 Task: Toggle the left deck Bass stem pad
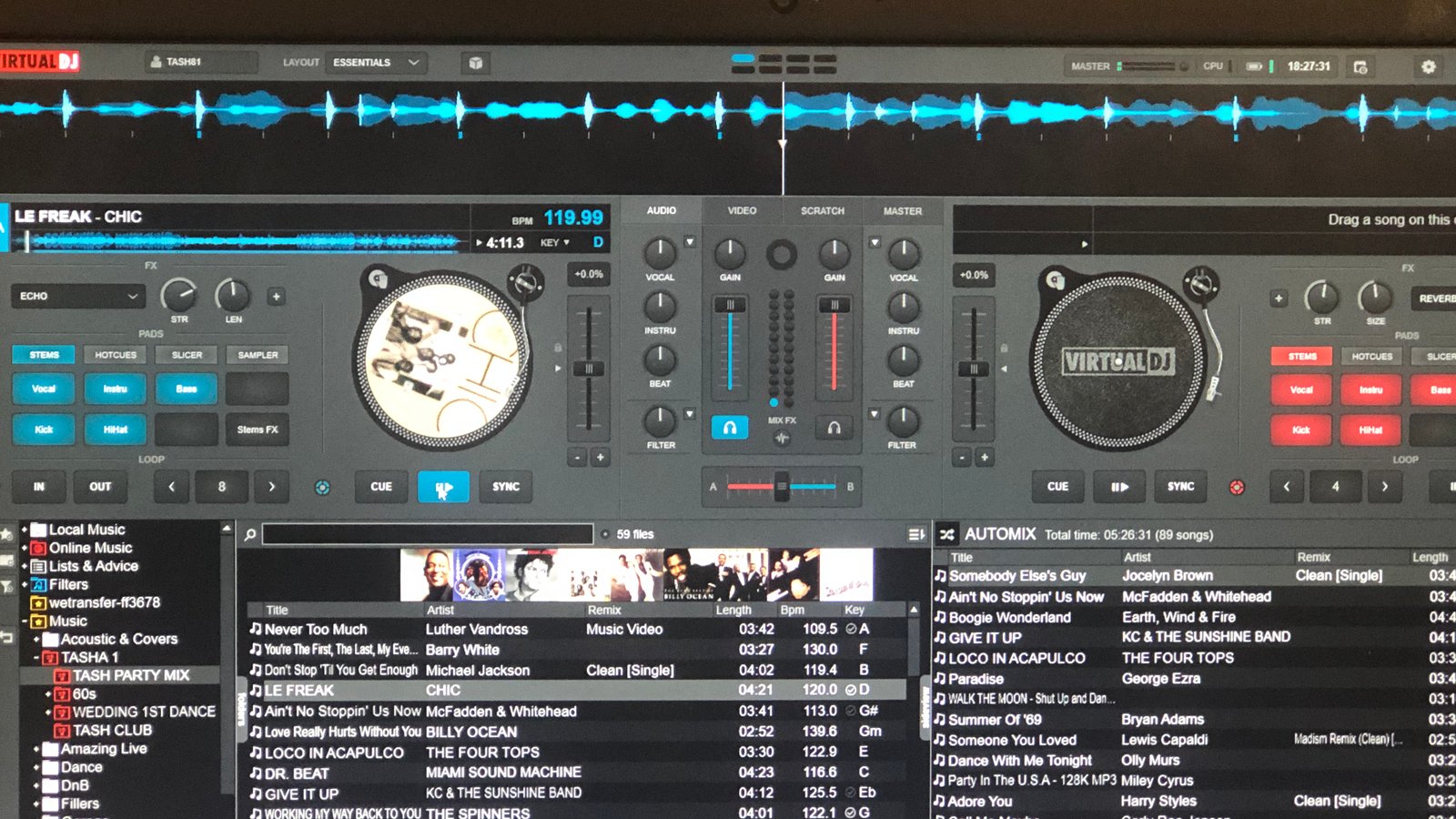click(x=187, y=389)
